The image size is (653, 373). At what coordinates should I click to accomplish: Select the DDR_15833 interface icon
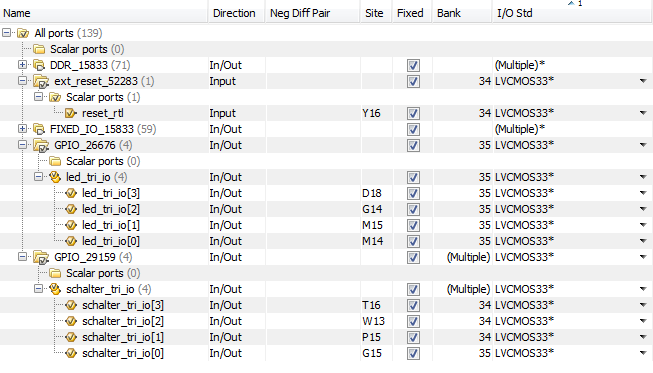(x=39, y=65)
